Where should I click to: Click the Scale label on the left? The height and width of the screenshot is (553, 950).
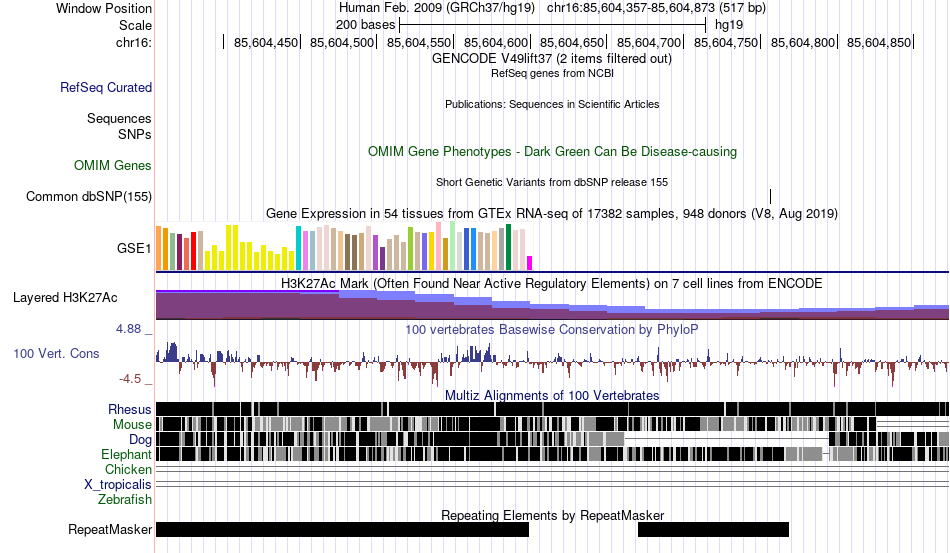135,25
